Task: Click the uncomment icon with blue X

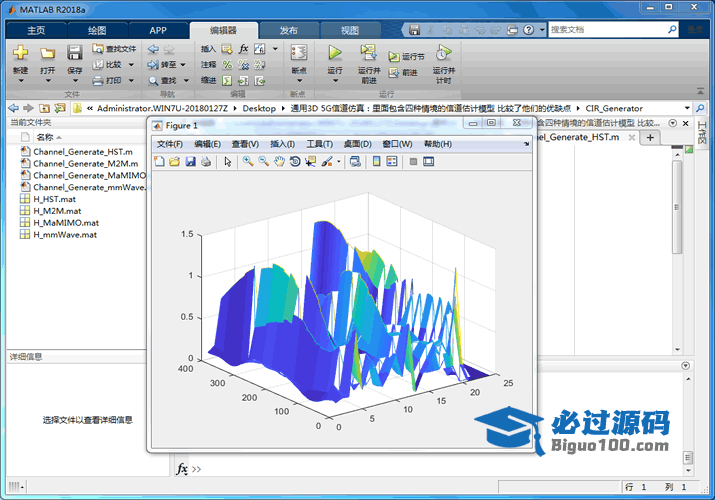Action: coord(244,65)
